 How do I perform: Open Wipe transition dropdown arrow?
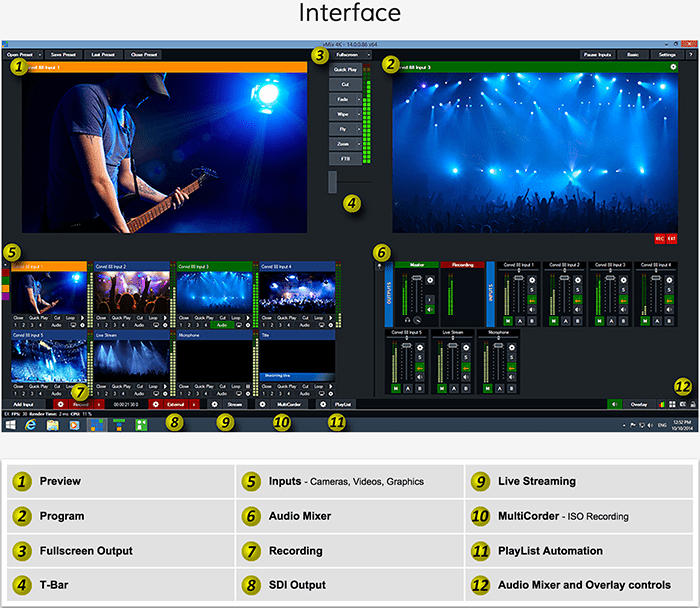pos(359,114)
